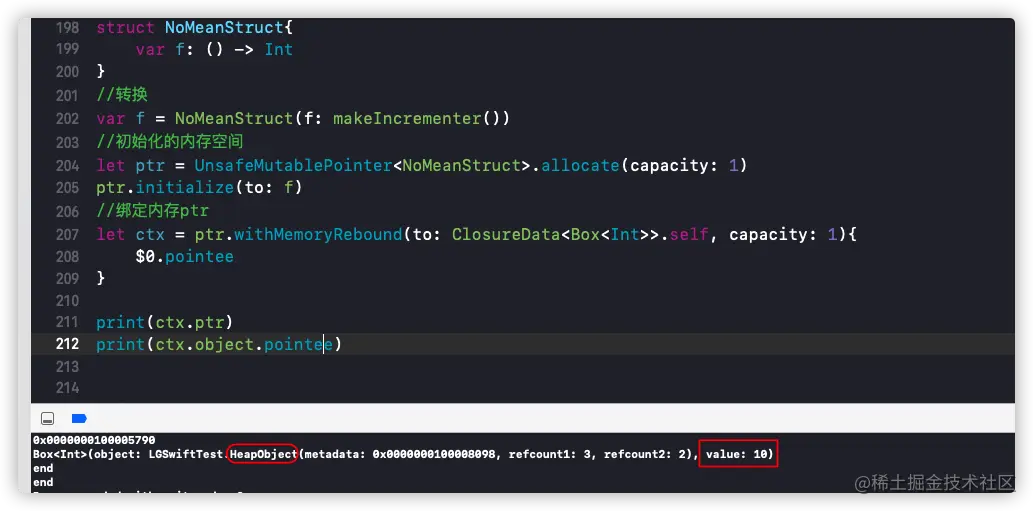This screenshot has width=1033, height=511.
Task: Click the //绑定内存ptr comment
Action: tap(152, 211)
